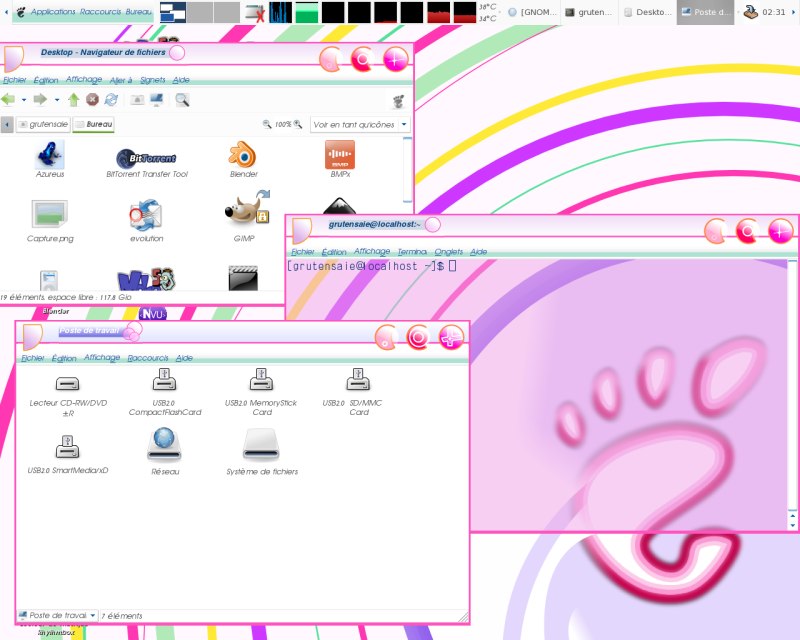Click the terminal vertical scrollbar
This screenshot has width=800, height=640.
792,385
